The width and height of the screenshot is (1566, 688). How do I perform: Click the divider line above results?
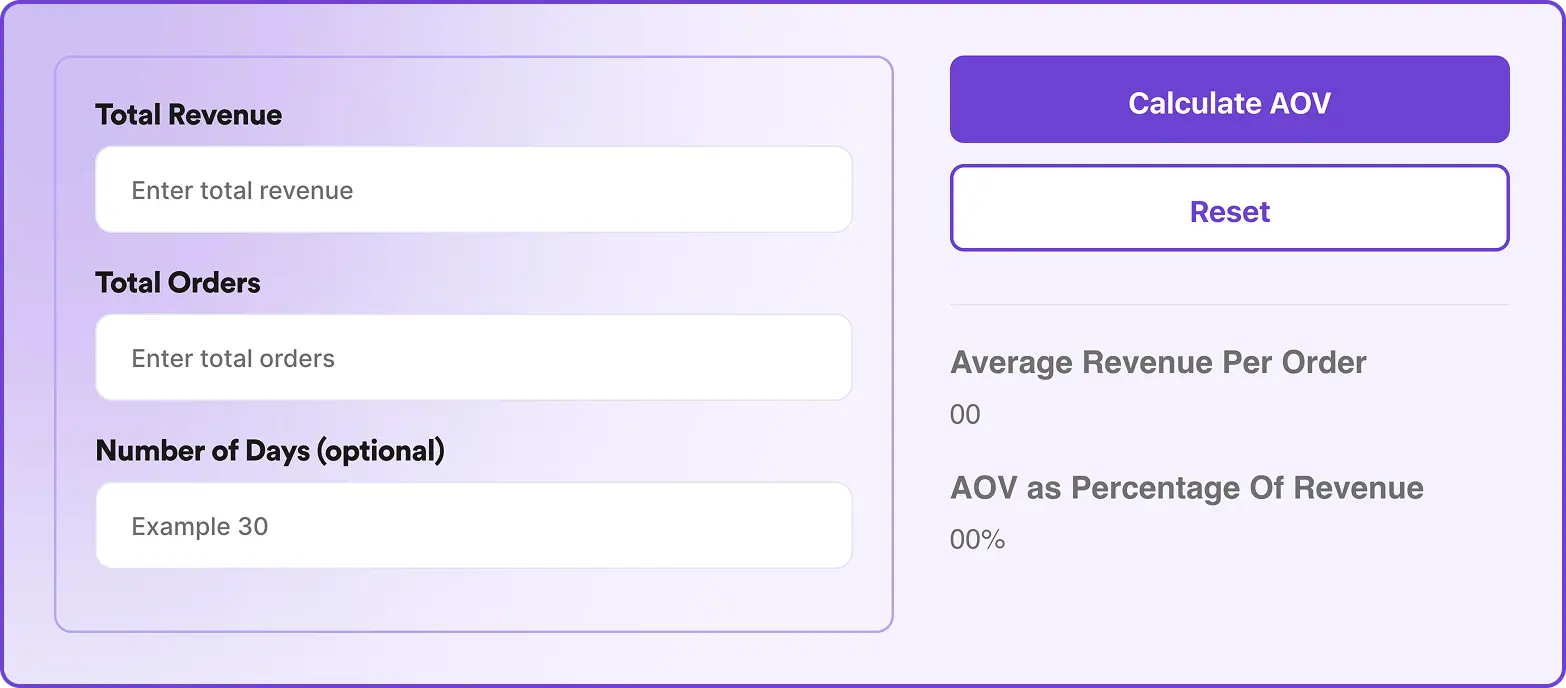pyautogui.click(x=1229, y=303)
